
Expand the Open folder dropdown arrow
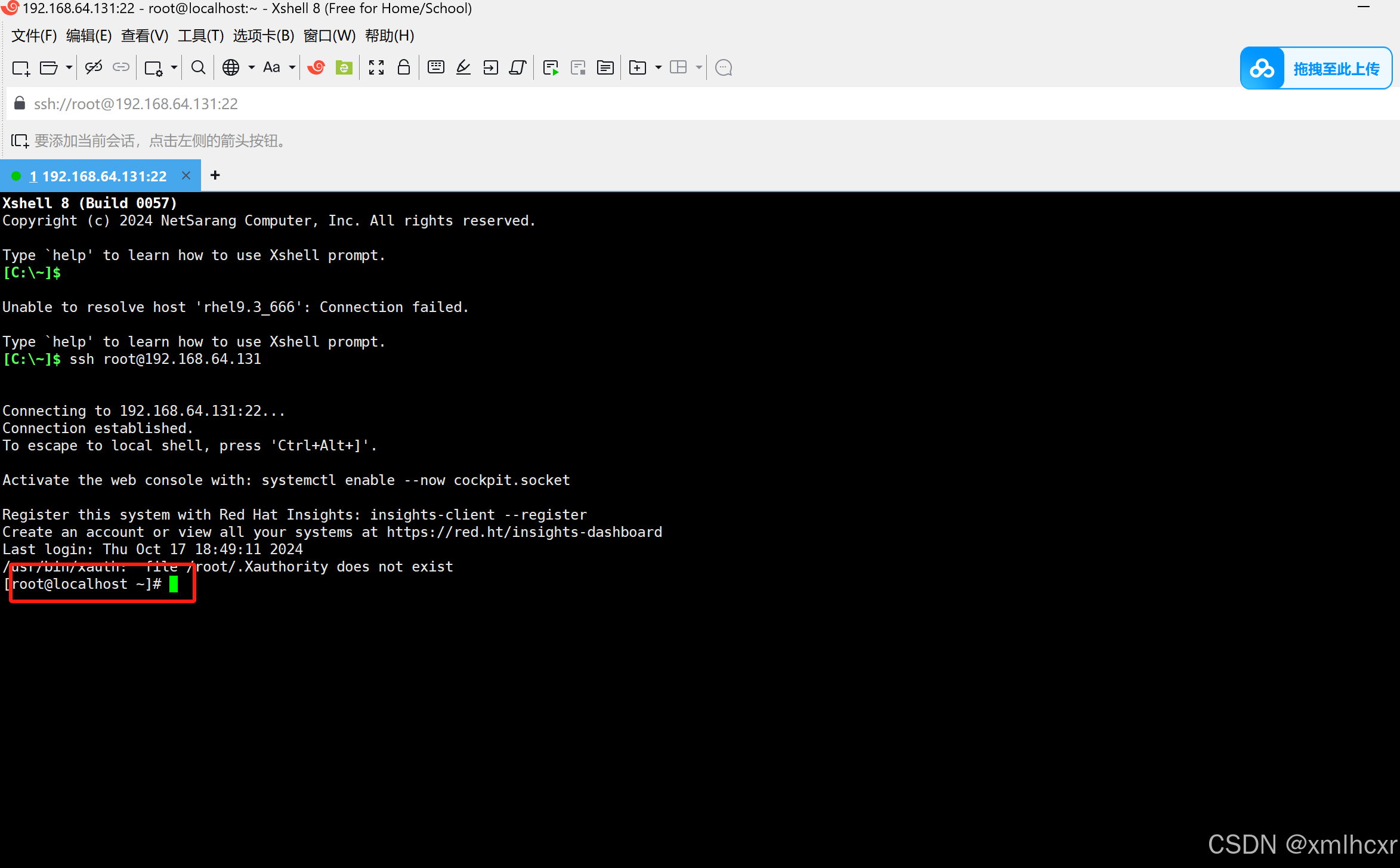click(x=69, y=67)
